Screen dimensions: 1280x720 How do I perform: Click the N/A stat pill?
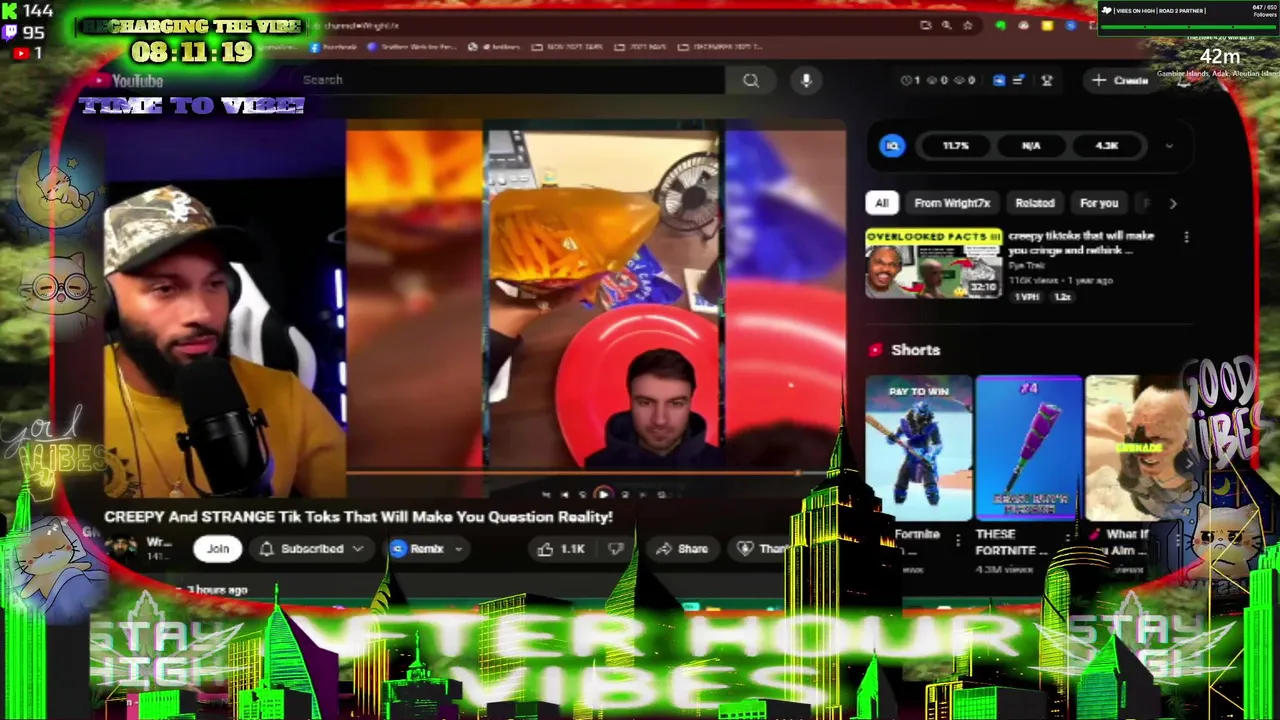[1031, 146]
